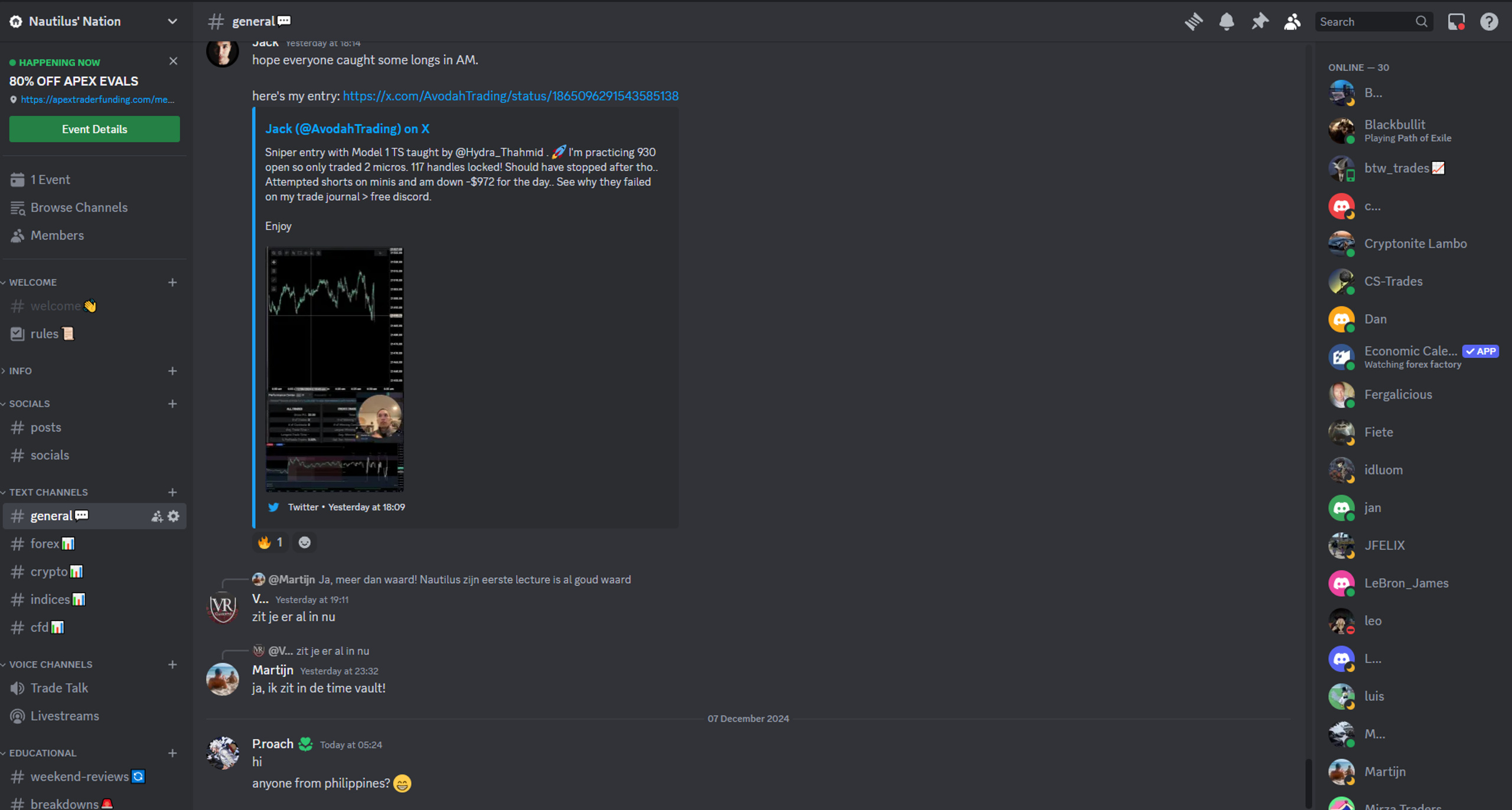
Task: Create channel in WELCOME category
Action: click(172, 283)
